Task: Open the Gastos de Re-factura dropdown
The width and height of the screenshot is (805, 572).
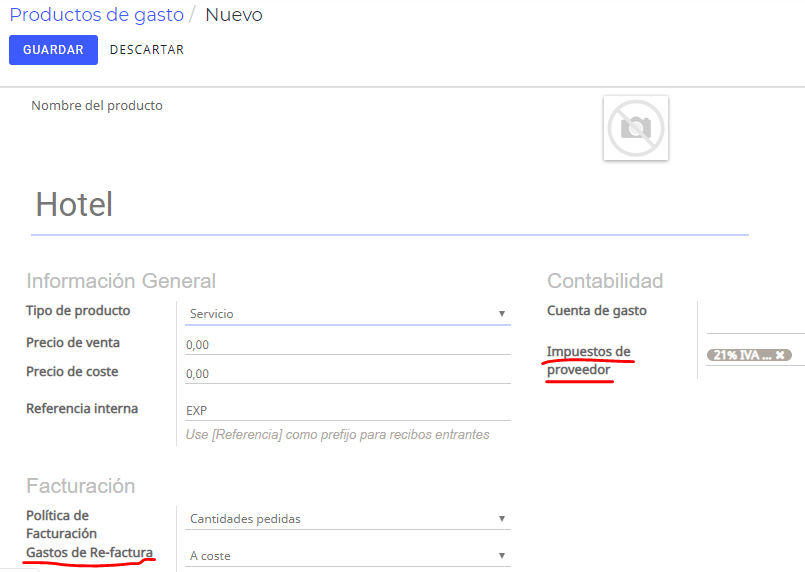Action: (x=348, y=556)
